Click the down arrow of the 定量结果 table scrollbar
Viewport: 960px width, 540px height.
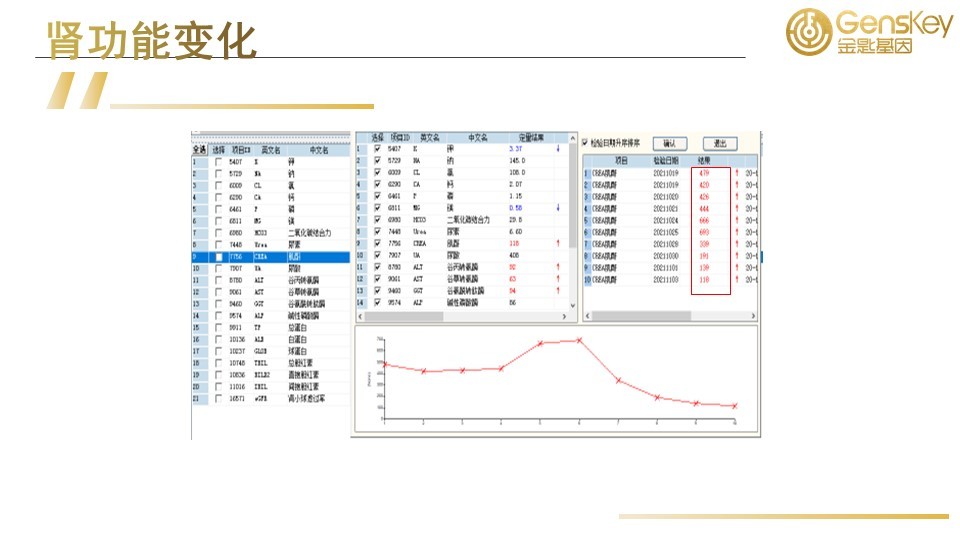(x=573, y=306)
